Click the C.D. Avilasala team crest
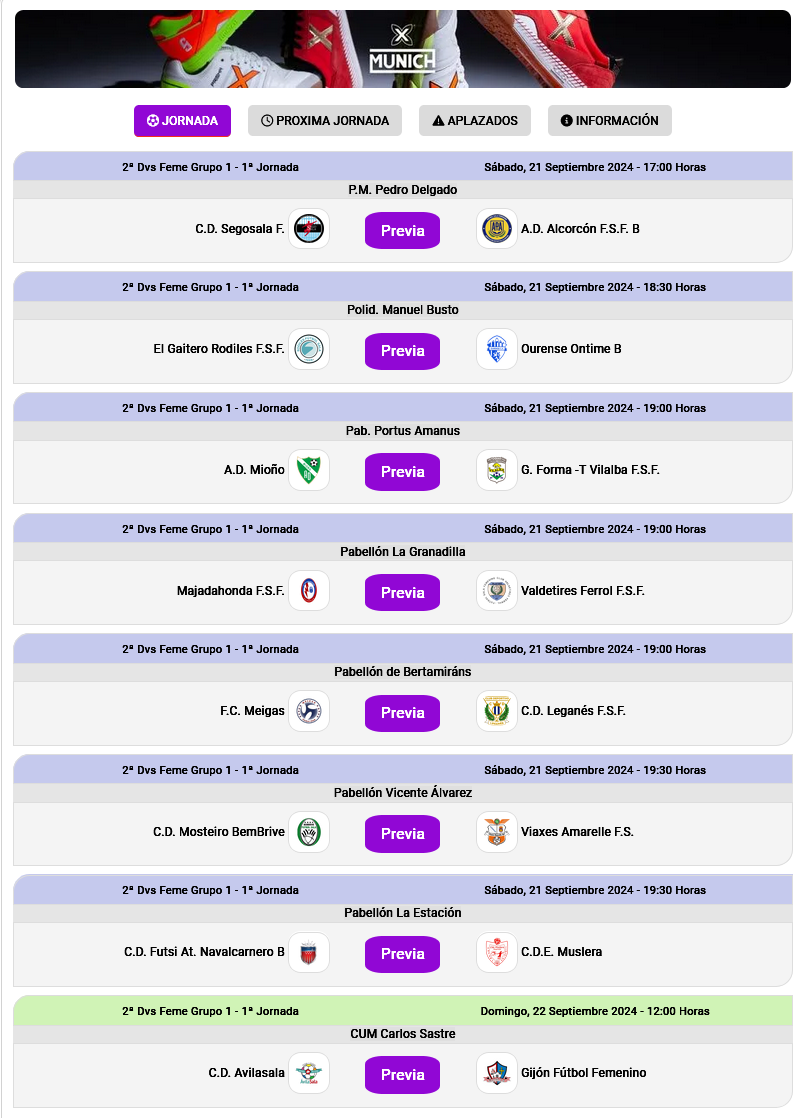This screenshot has height=1119, width=799. coord(308,1073)
